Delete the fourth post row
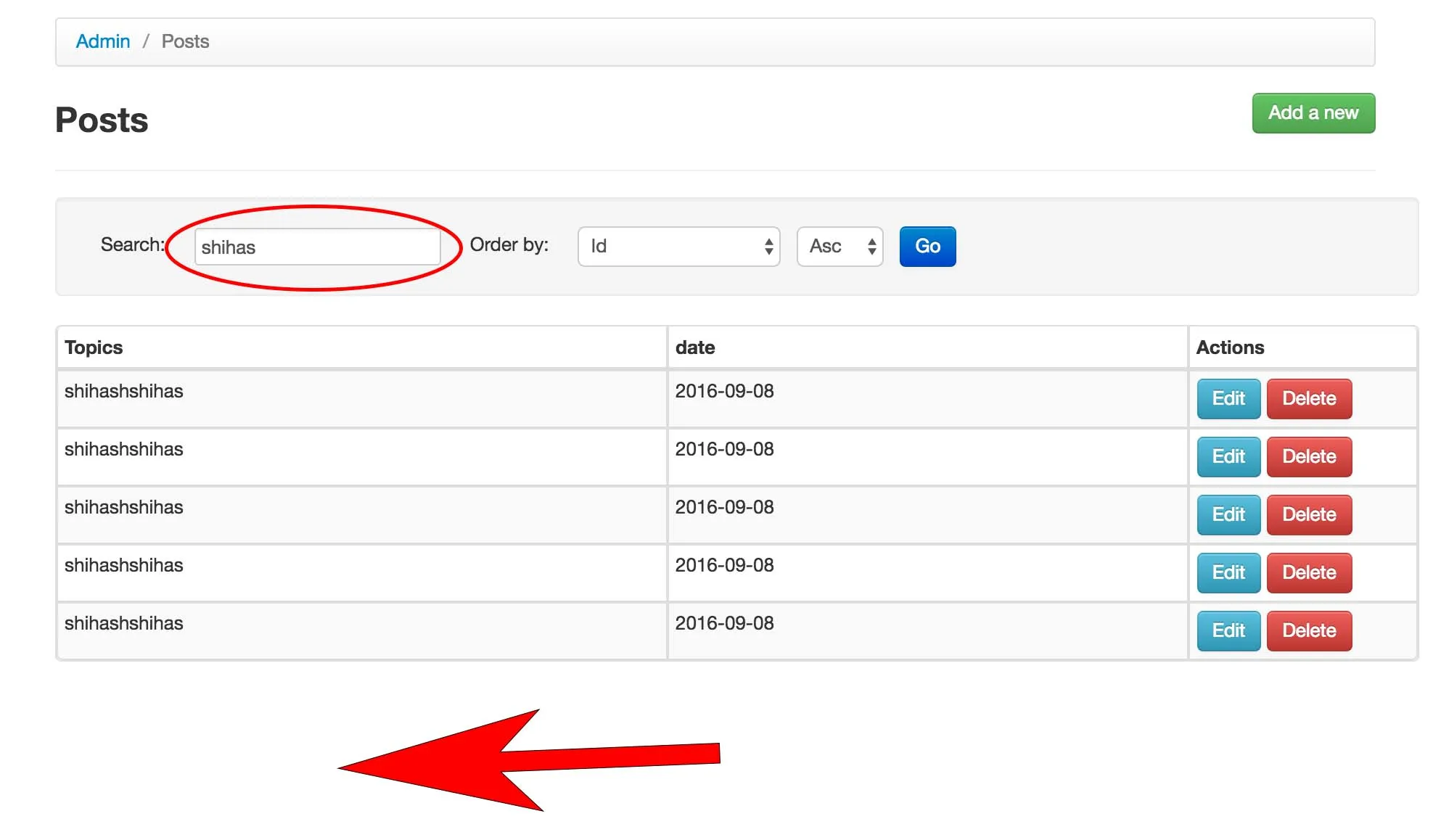This screenshot has width=1441, height=840. pyautogui.click(x=1308, y=572)
